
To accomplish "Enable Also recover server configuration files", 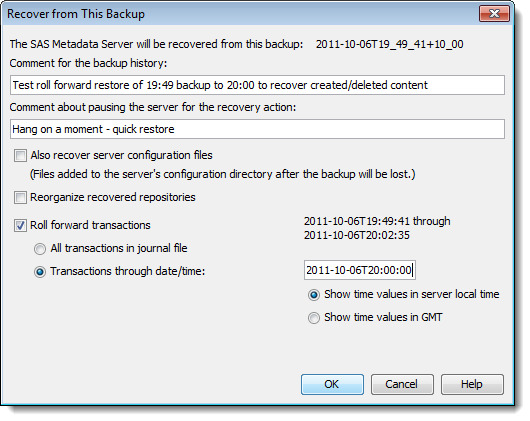I will [20, 155].
